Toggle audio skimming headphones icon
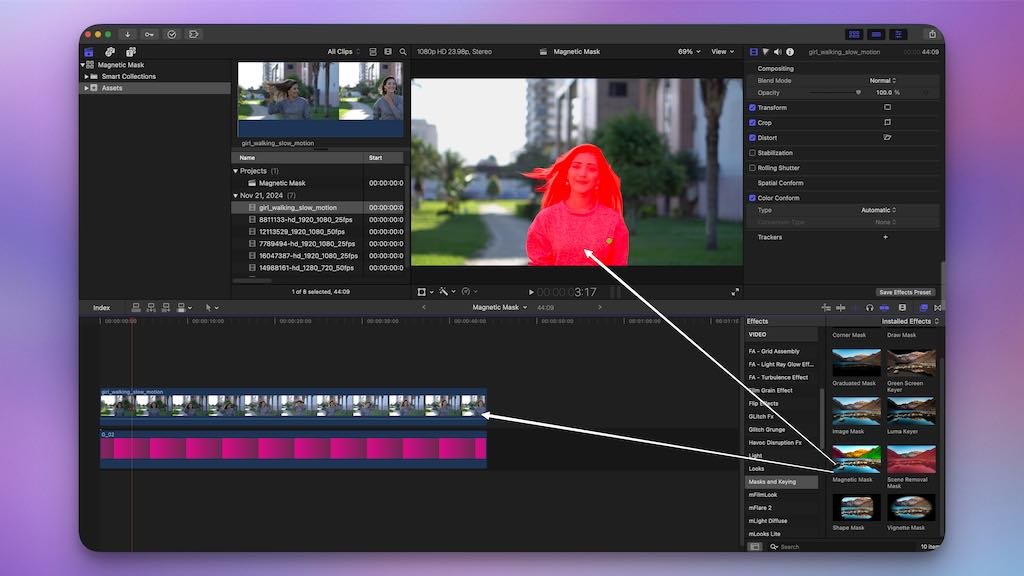 (x=869, y=308)
